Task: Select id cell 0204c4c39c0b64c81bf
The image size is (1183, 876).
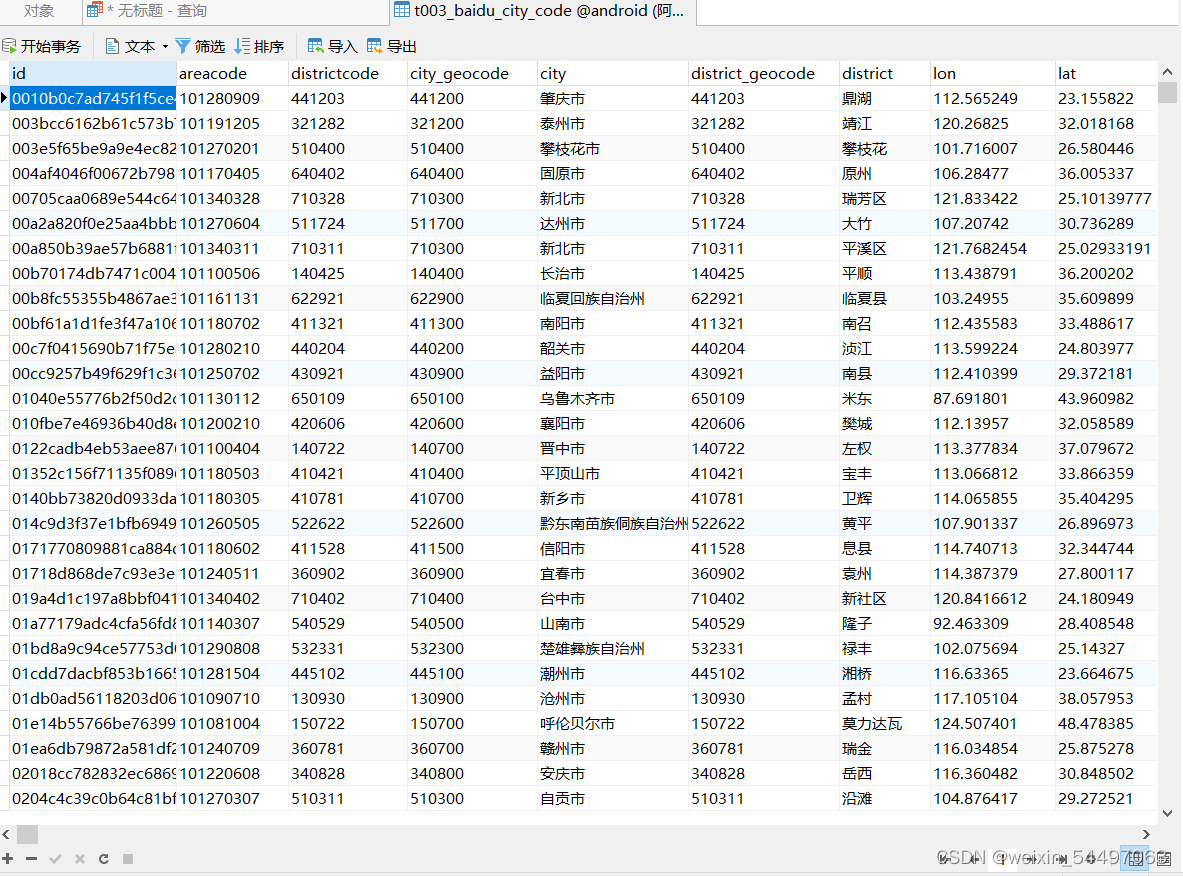Action: pos(94,798)
